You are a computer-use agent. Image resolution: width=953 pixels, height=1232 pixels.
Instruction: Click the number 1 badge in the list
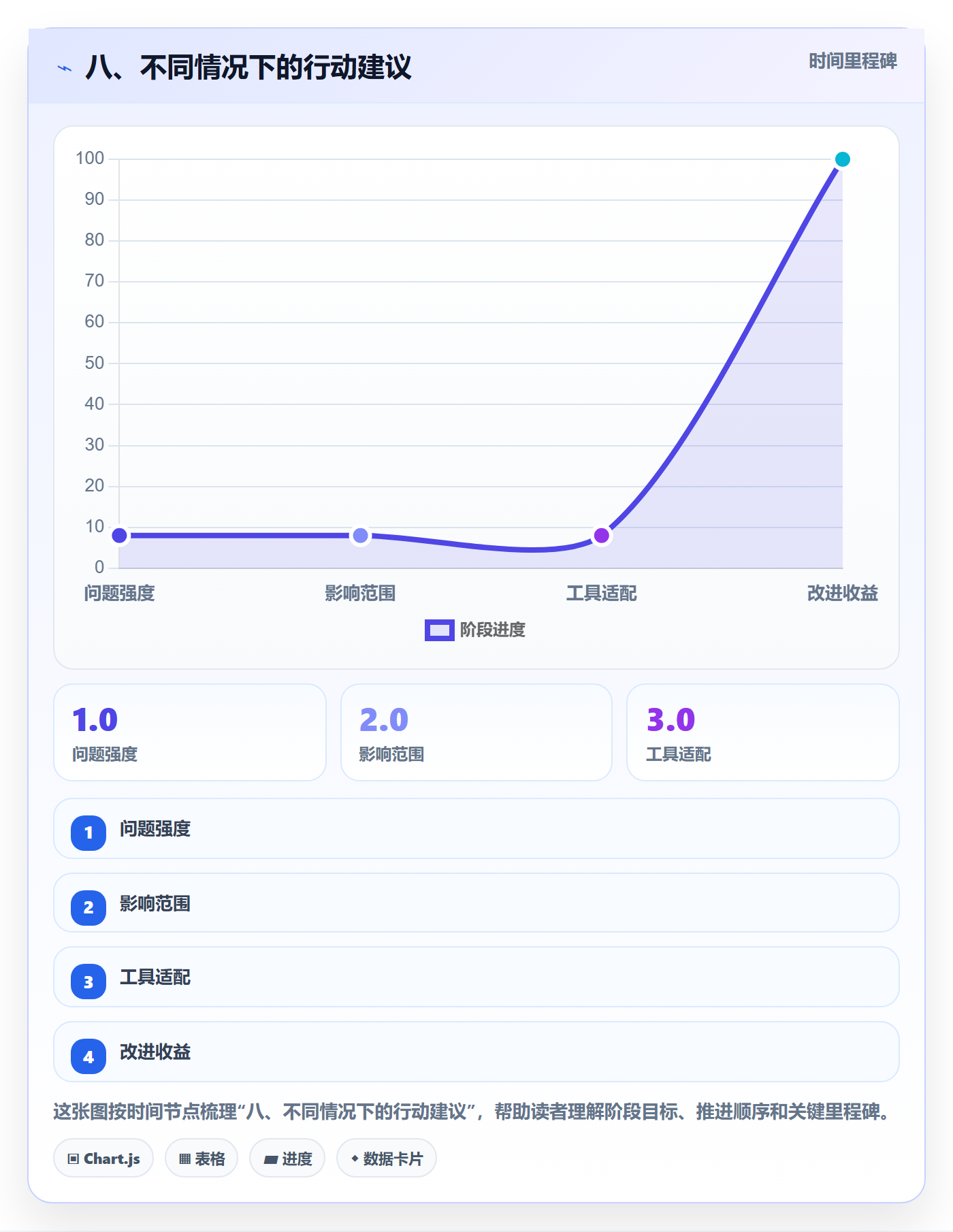point(88,832)
